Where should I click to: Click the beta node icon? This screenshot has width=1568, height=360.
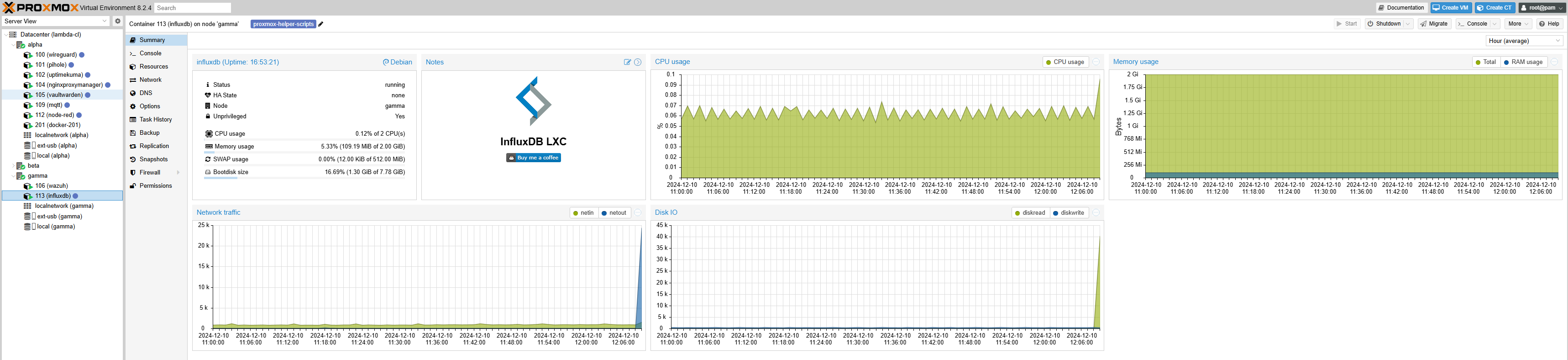click(21, 166)
